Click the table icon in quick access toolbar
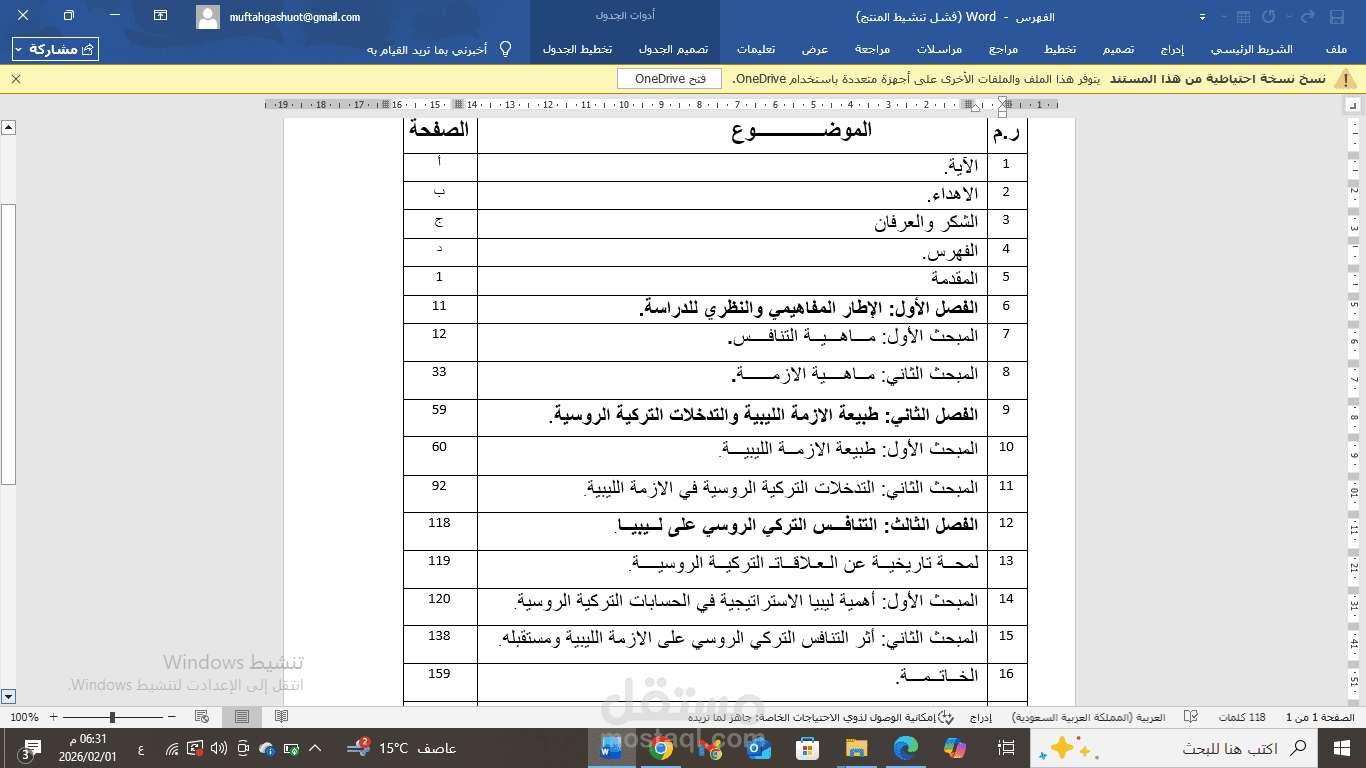Image resolution: width=1366 pixels, height=768 pixels. [1243, 17]
